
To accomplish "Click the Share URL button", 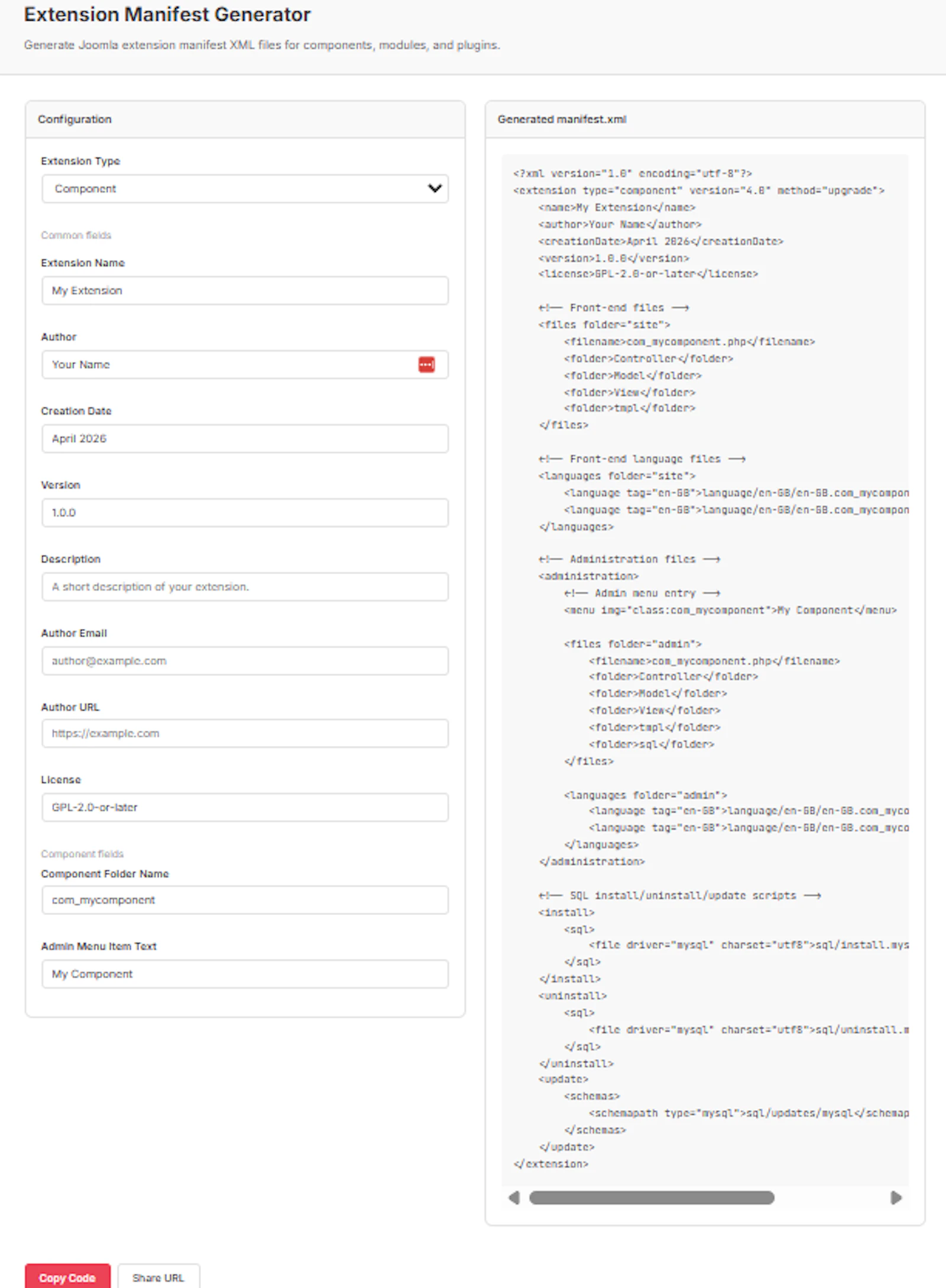I will pos(158,1277).
